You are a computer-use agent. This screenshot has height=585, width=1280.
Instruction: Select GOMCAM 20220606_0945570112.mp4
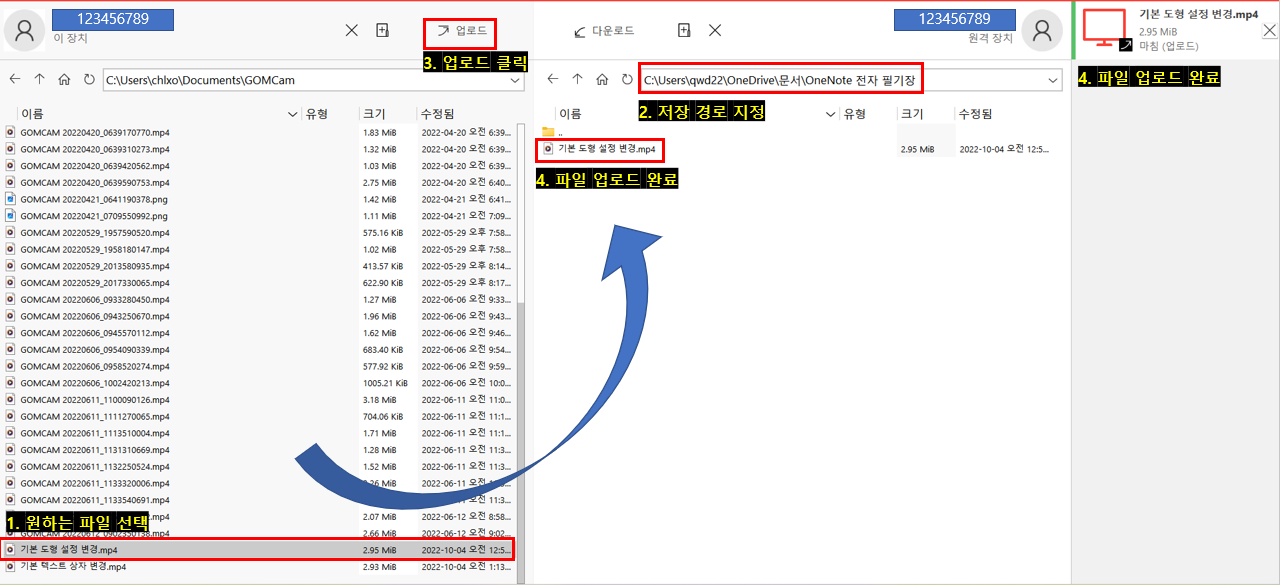(x=95, y=333)
